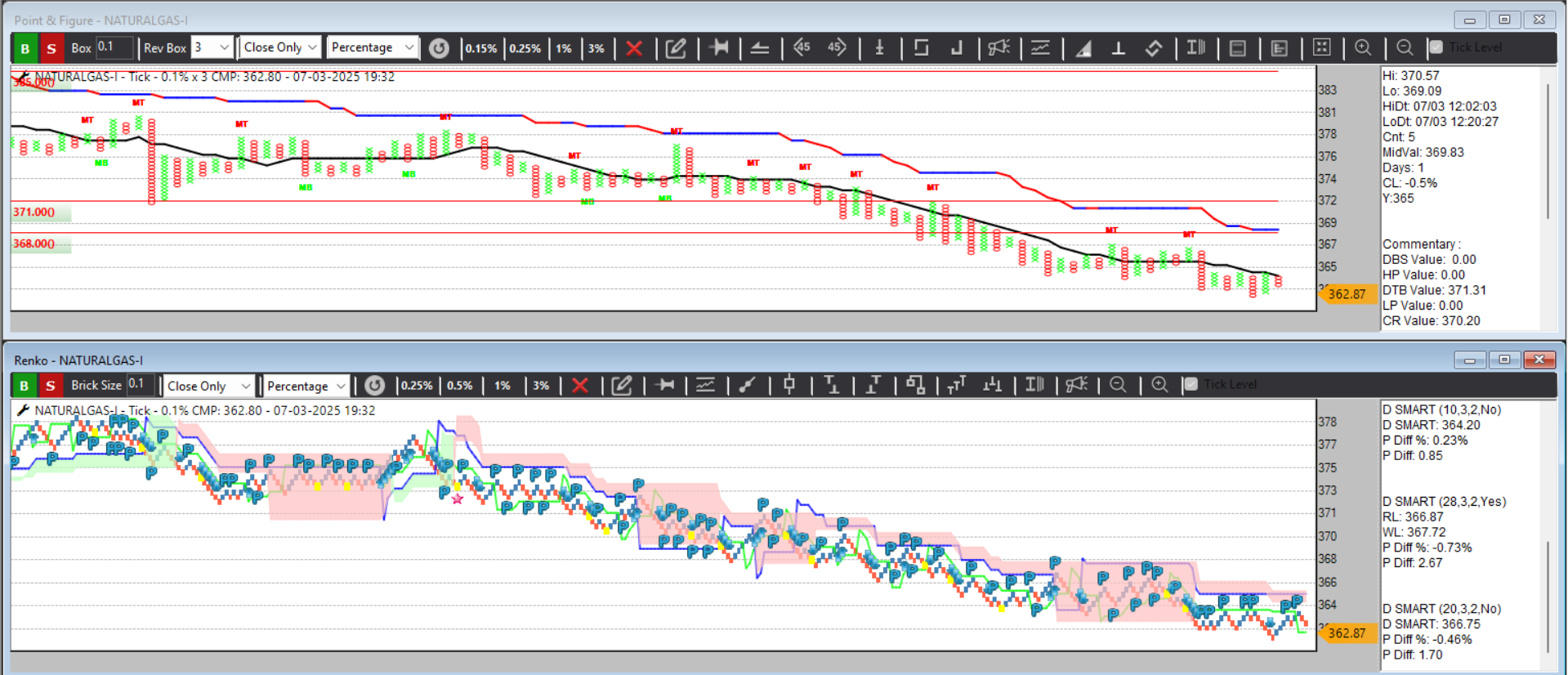Click the filled triangle ramp icon

point(1083,48)
